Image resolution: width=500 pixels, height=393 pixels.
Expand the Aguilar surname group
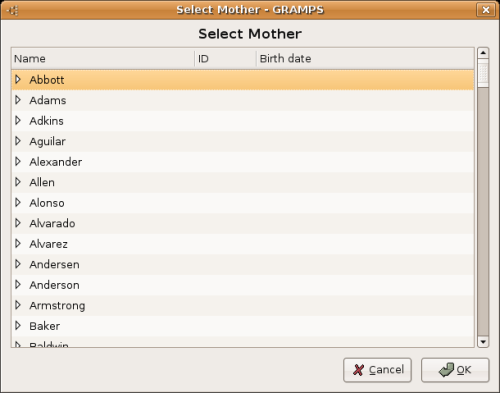(18, 141)
